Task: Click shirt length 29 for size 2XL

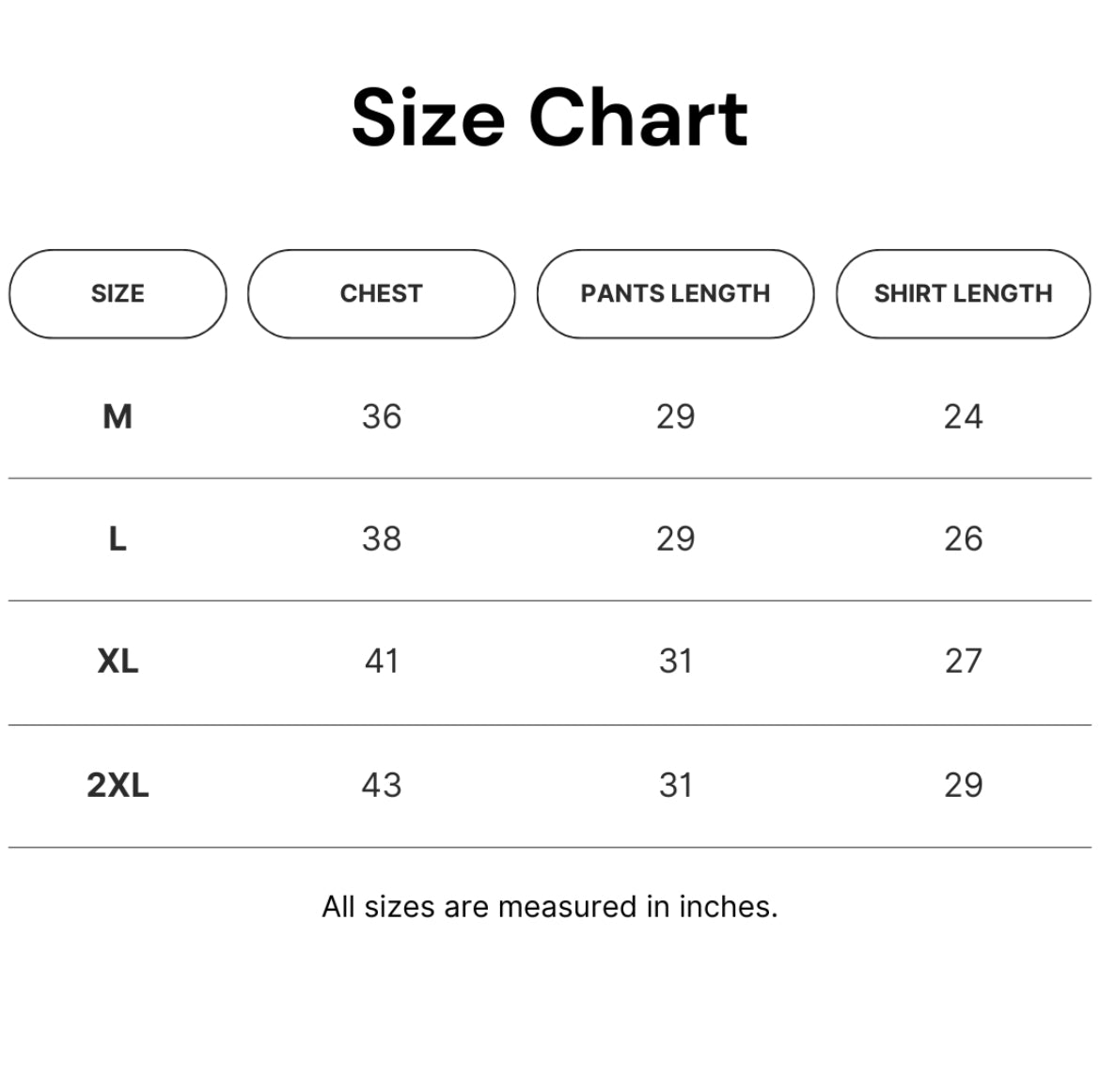Action: pos(963,785)
